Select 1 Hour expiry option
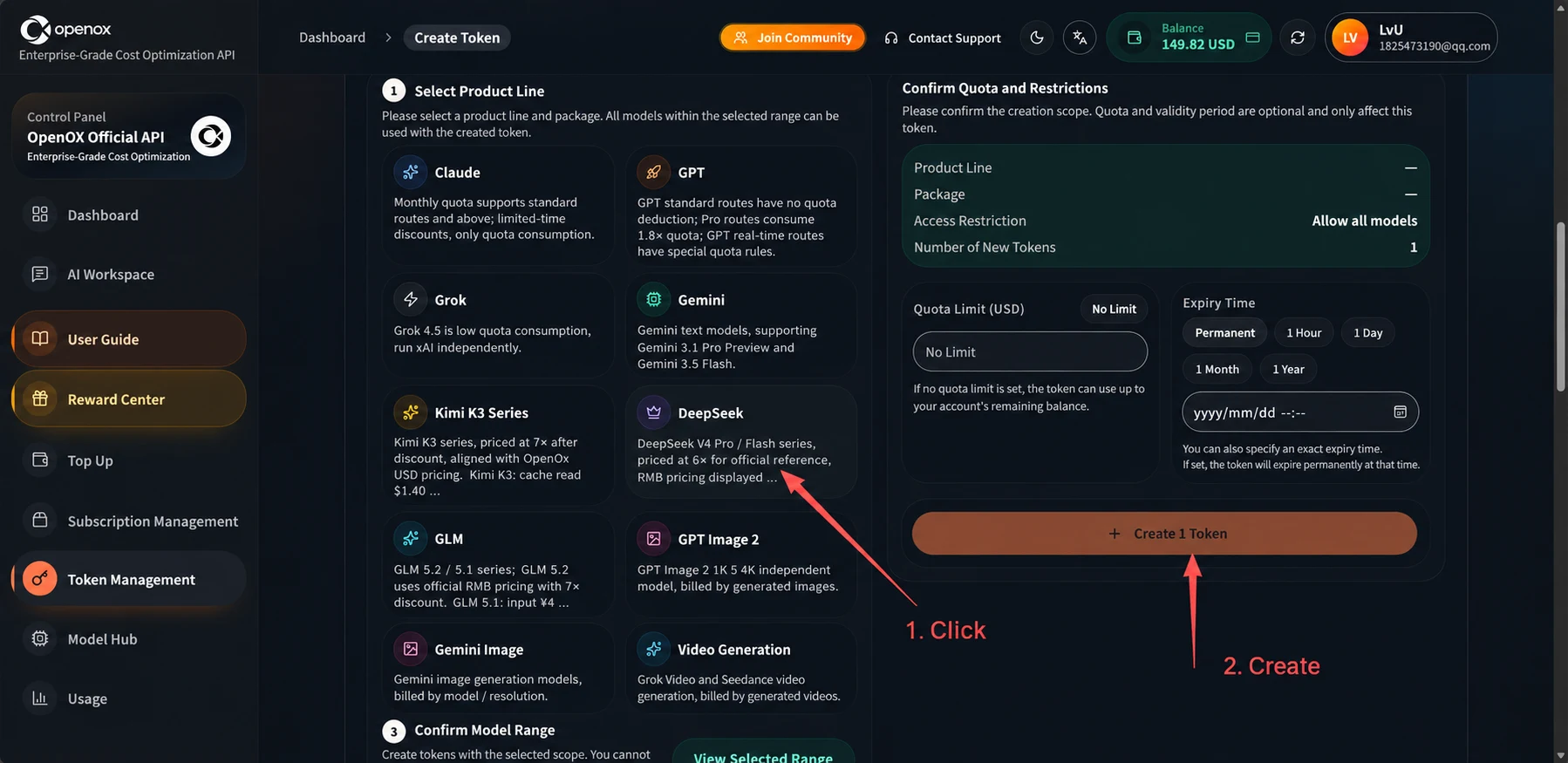Screen dimensions: 1568x763 [1304, 332]
